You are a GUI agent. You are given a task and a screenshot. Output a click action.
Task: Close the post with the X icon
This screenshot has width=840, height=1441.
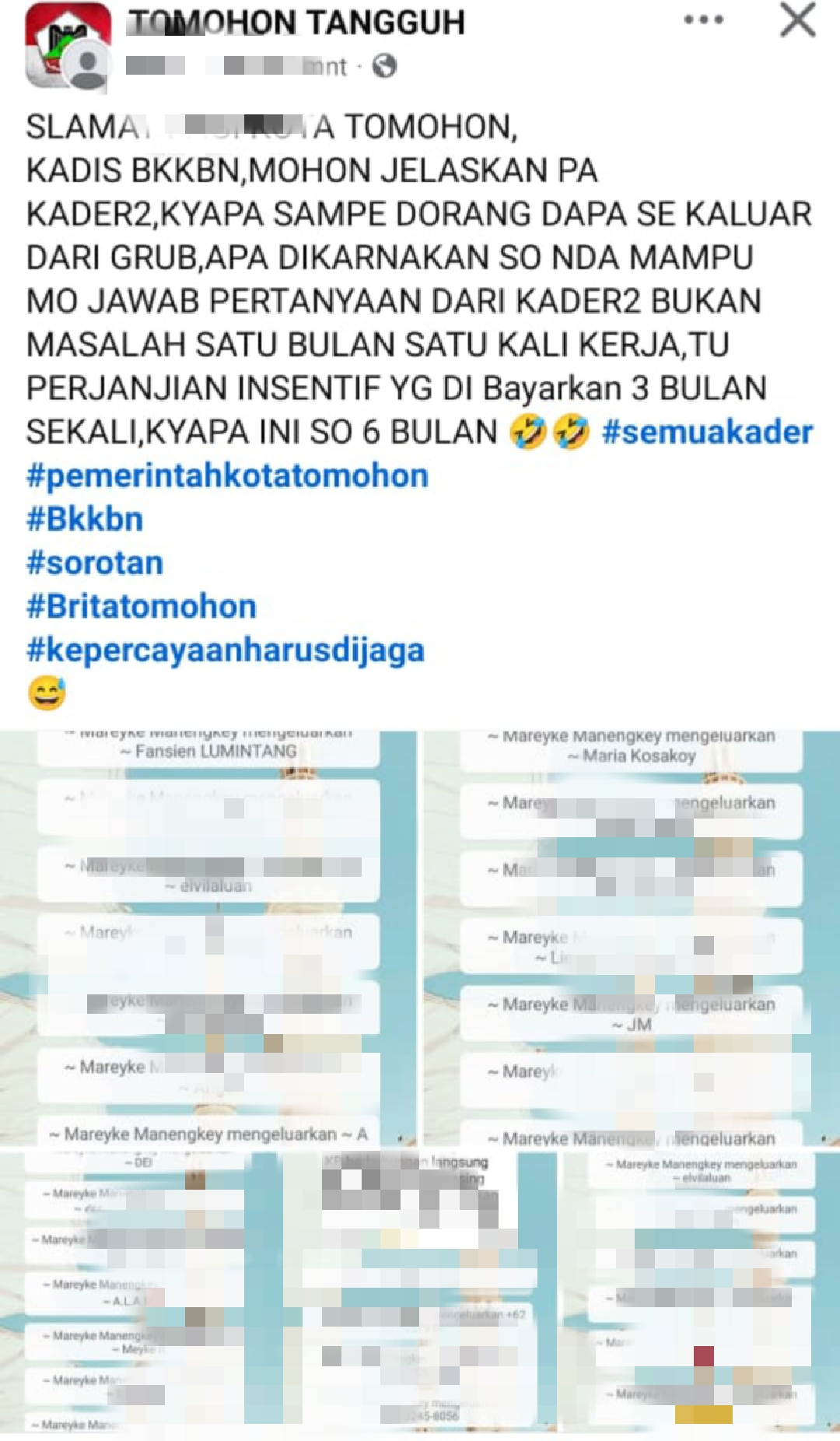(798, 20)
